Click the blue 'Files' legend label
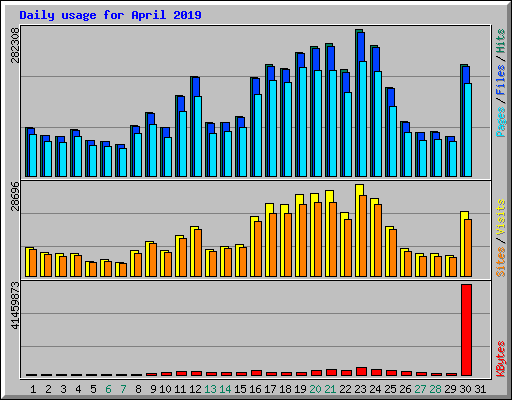The image size is (512, 400). (x=500, y=80)
